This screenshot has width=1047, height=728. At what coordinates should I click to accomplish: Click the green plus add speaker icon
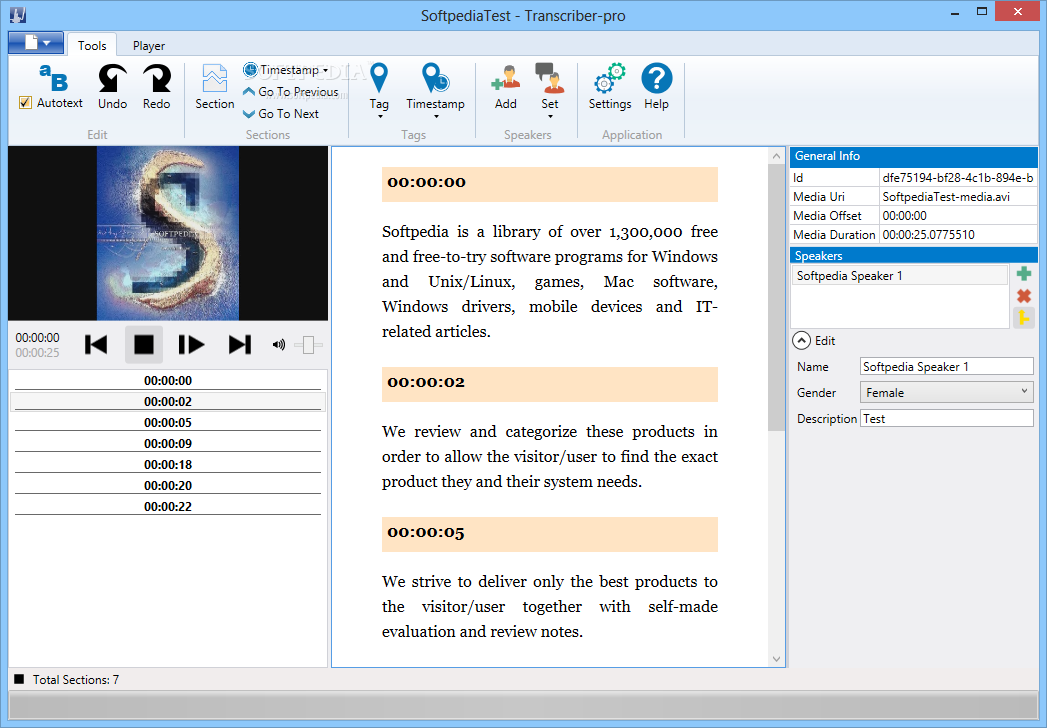click(x=1024, y=273)
